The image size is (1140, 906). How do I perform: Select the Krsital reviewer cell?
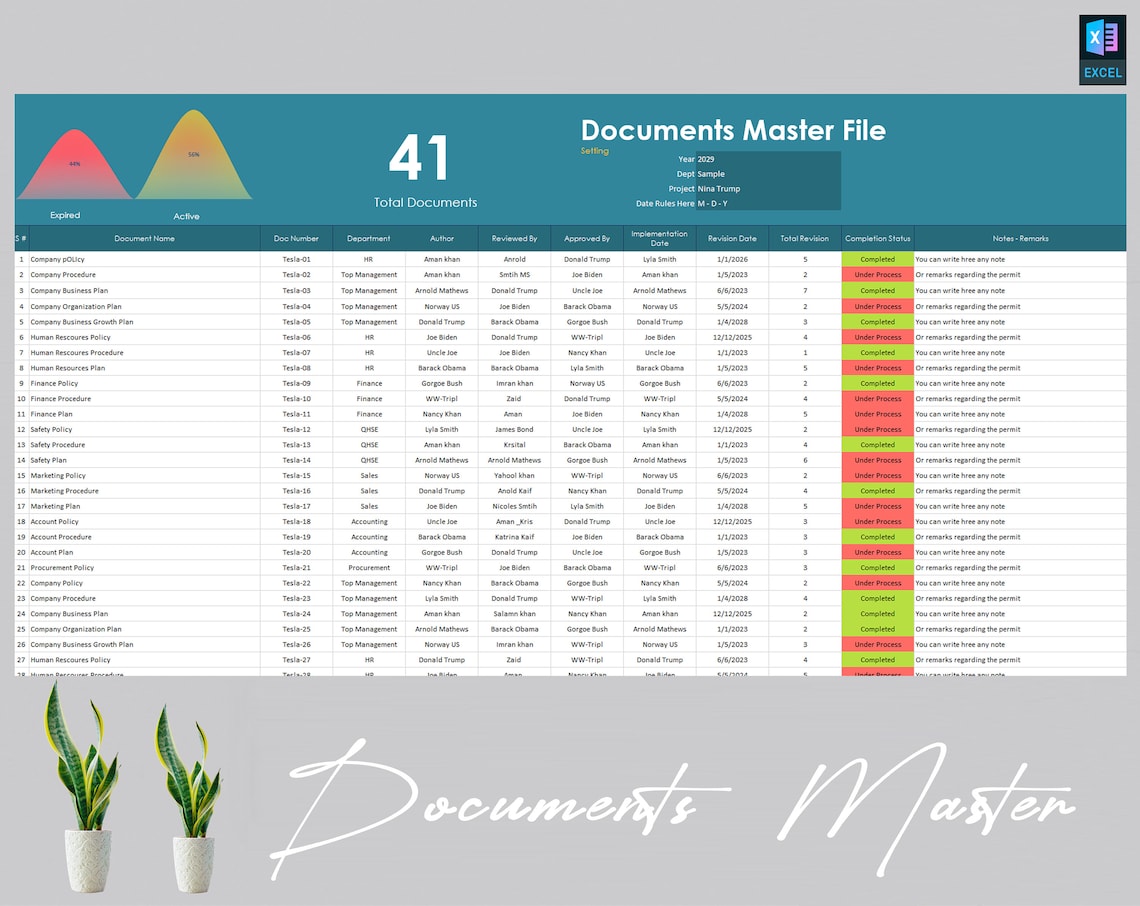[514, 445]
